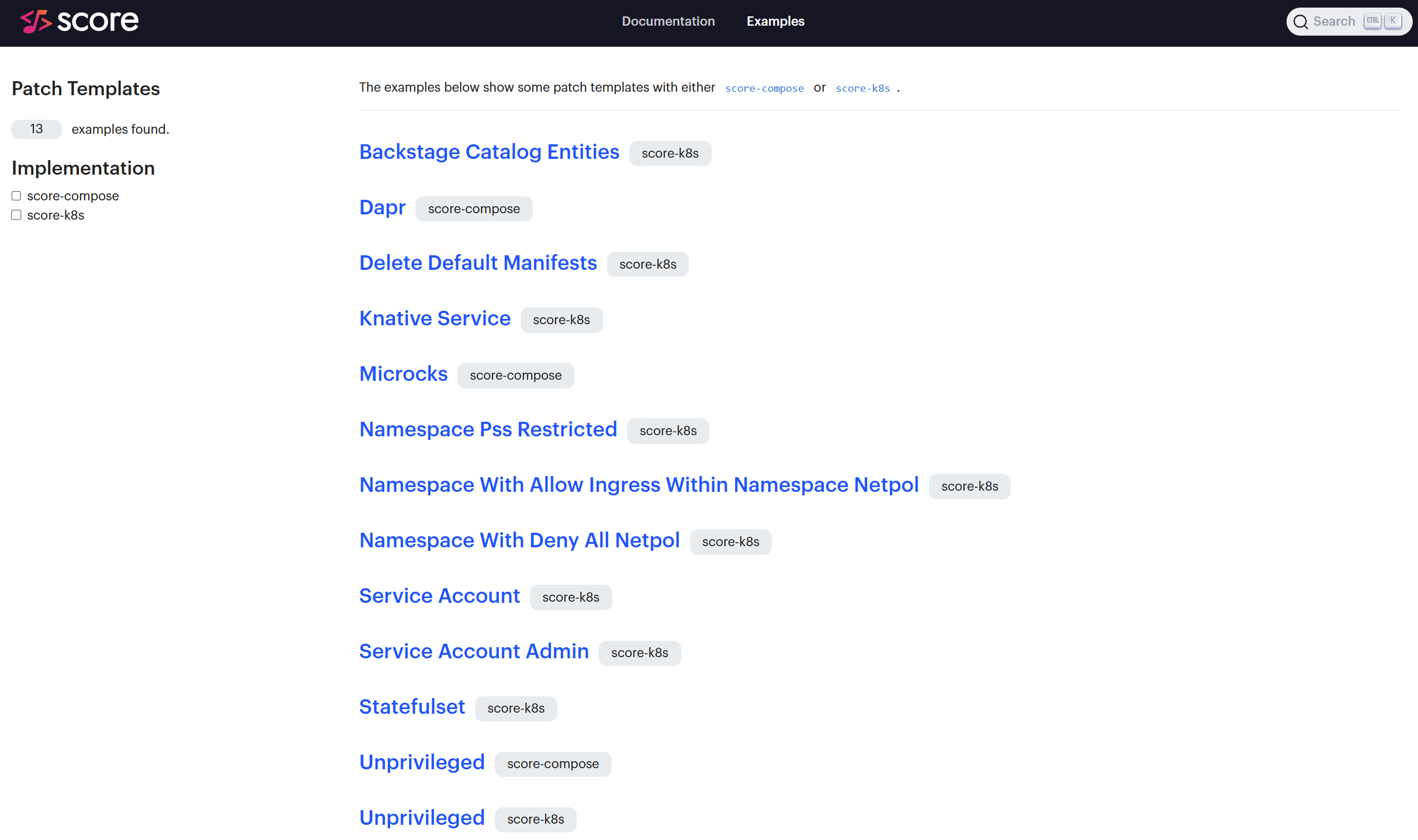The height and width of the screenshot is (840, 1418).
Task: Open the Service Account Admin example
Action: [x=474, y=651]
